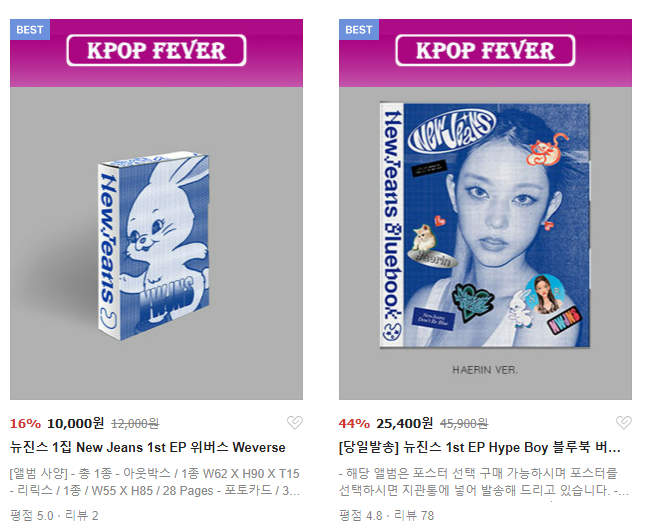
Task: Open title link [당일발송] 뉴진스 1st EP Hype Boy
Action: pos(479,447)
